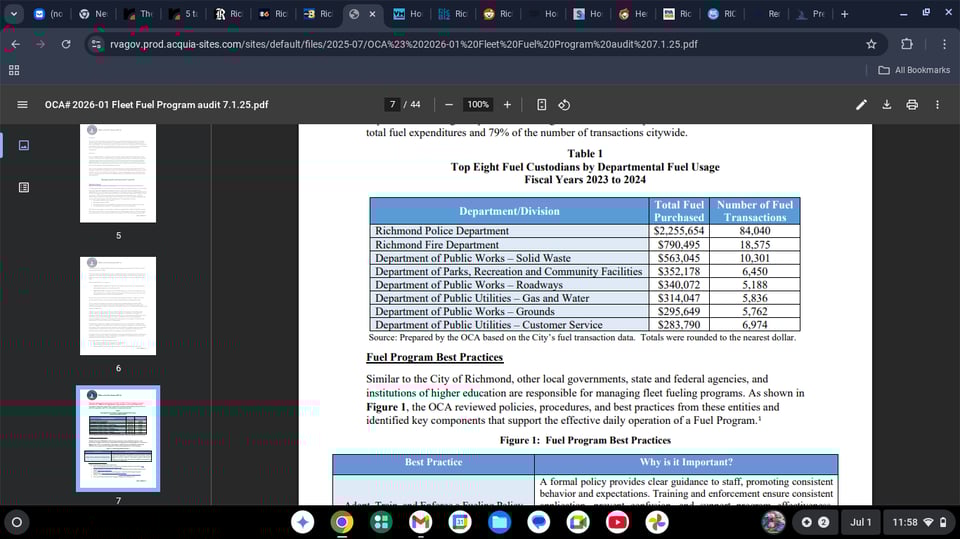Click the '6,974' transactions cell
The height and width of the screenshot is (539, 960).
tap(755, 325)
